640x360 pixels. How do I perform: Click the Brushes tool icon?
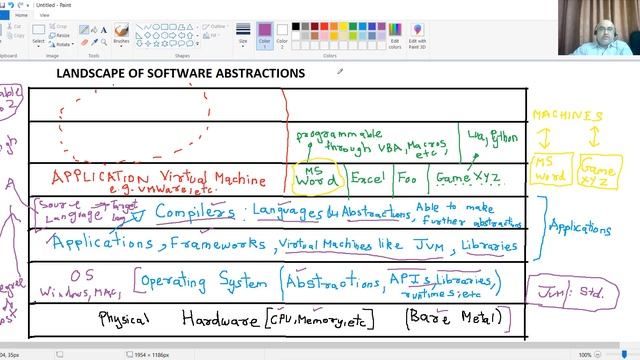tap(121, 31)
